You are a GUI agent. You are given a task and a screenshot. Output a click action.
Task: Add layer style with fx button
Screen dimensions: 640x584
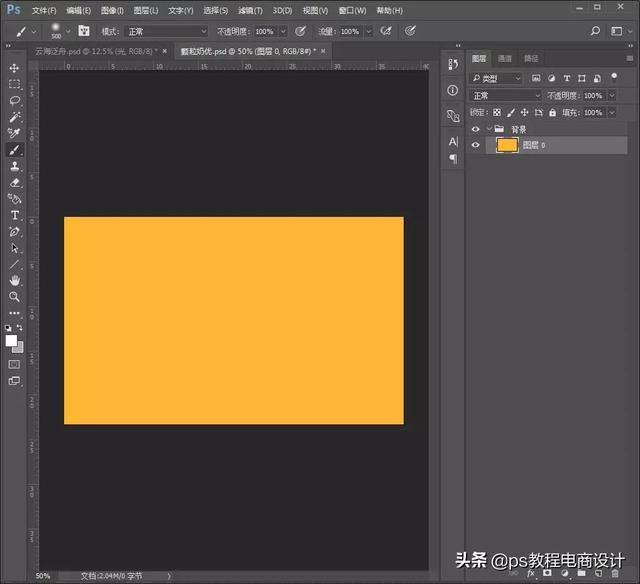point(531,573)
